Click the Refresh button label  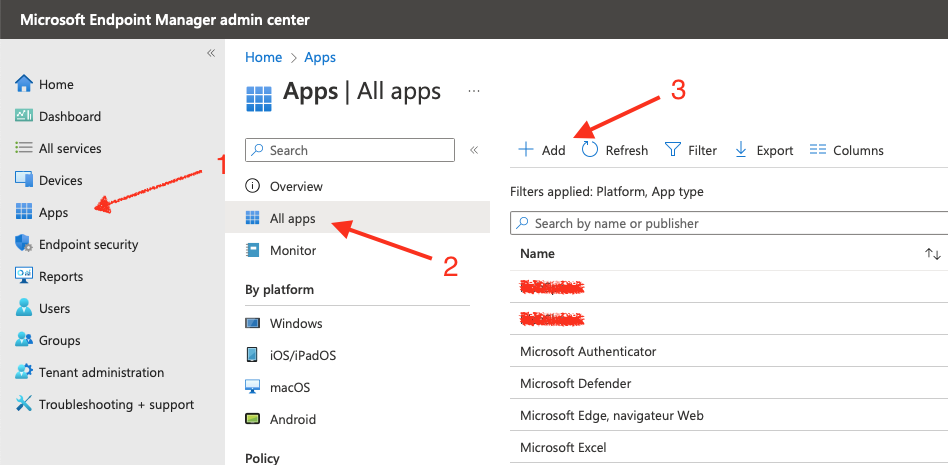click(626, 151)
